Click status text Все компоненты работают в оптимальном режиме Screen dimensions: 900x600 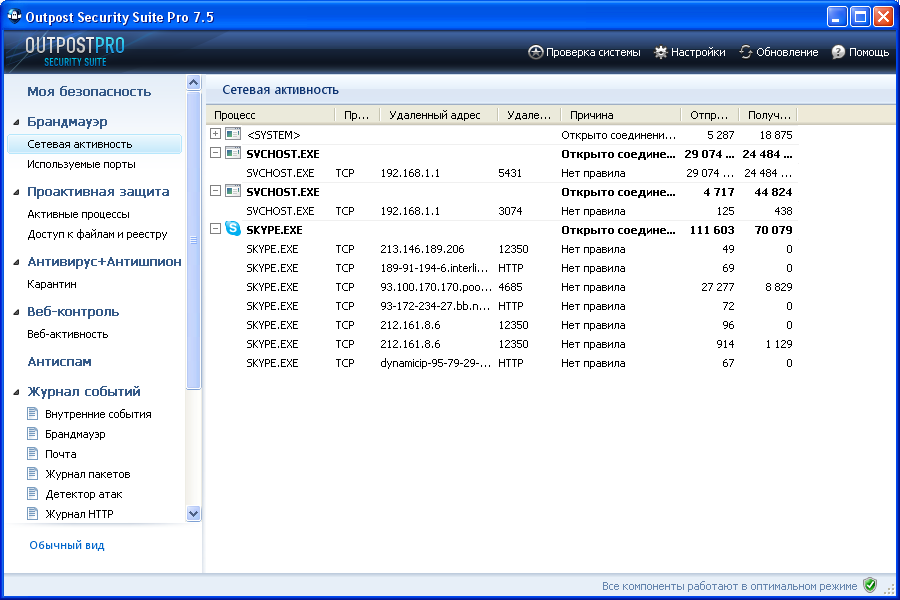[729, 586]
